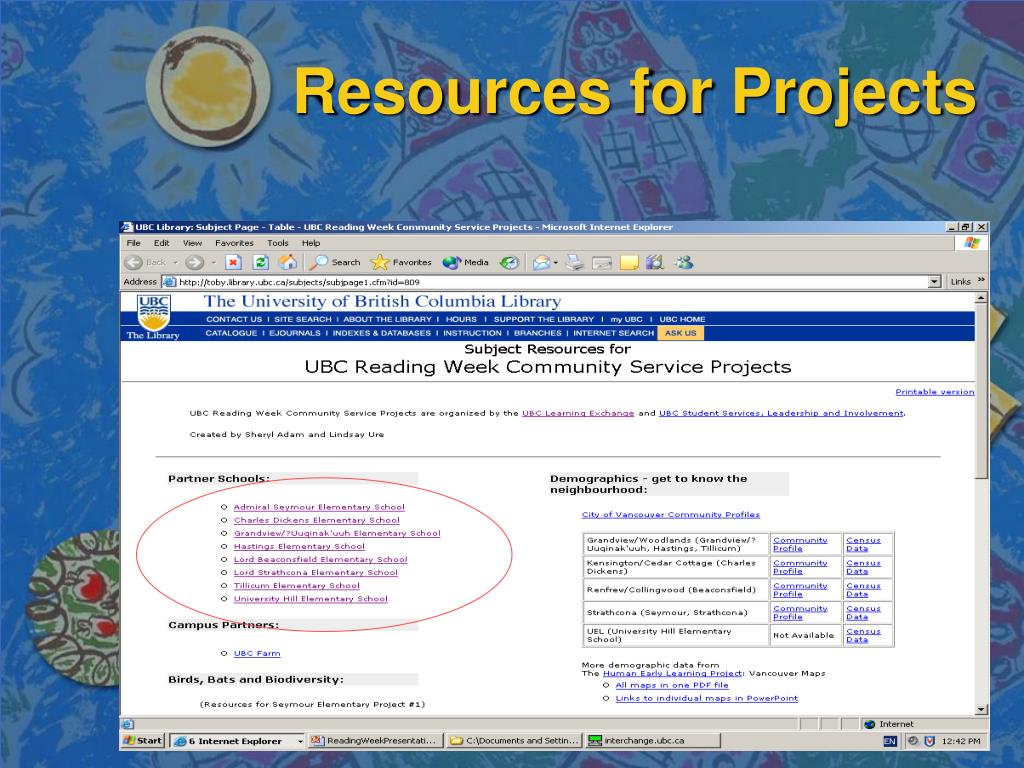Click INDEXES & DATABASES navigation item
This screenshot has width=1024, height=768.
click(381, 333)
